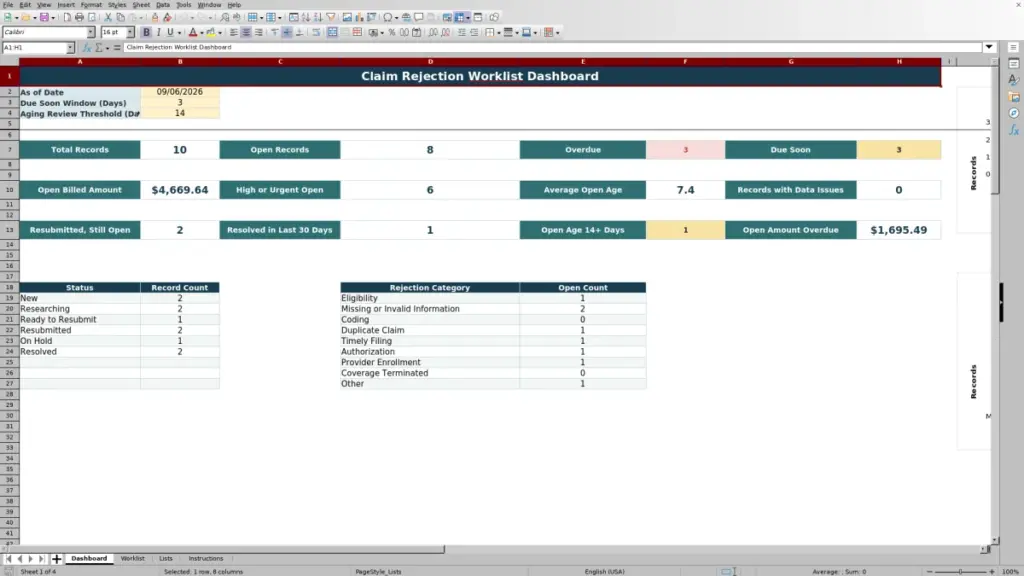This screenshot has width=1024, height=576.
Task: Open the Sheet menu
Action: click(x=141, y=5)
